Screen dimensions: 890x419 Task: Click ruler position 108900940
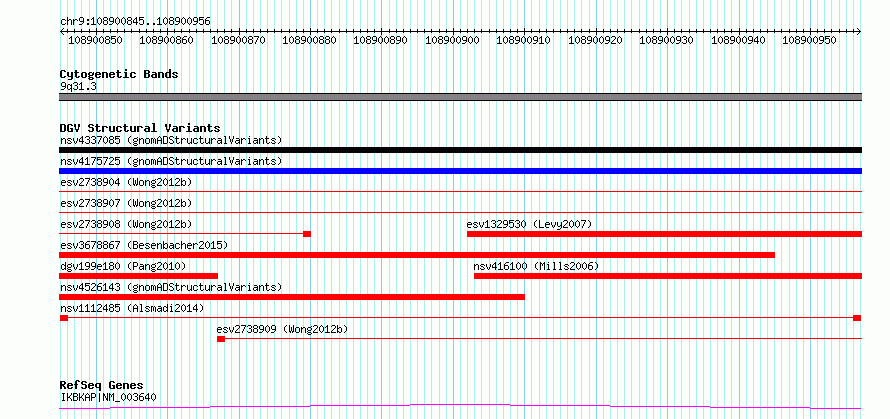738,40
